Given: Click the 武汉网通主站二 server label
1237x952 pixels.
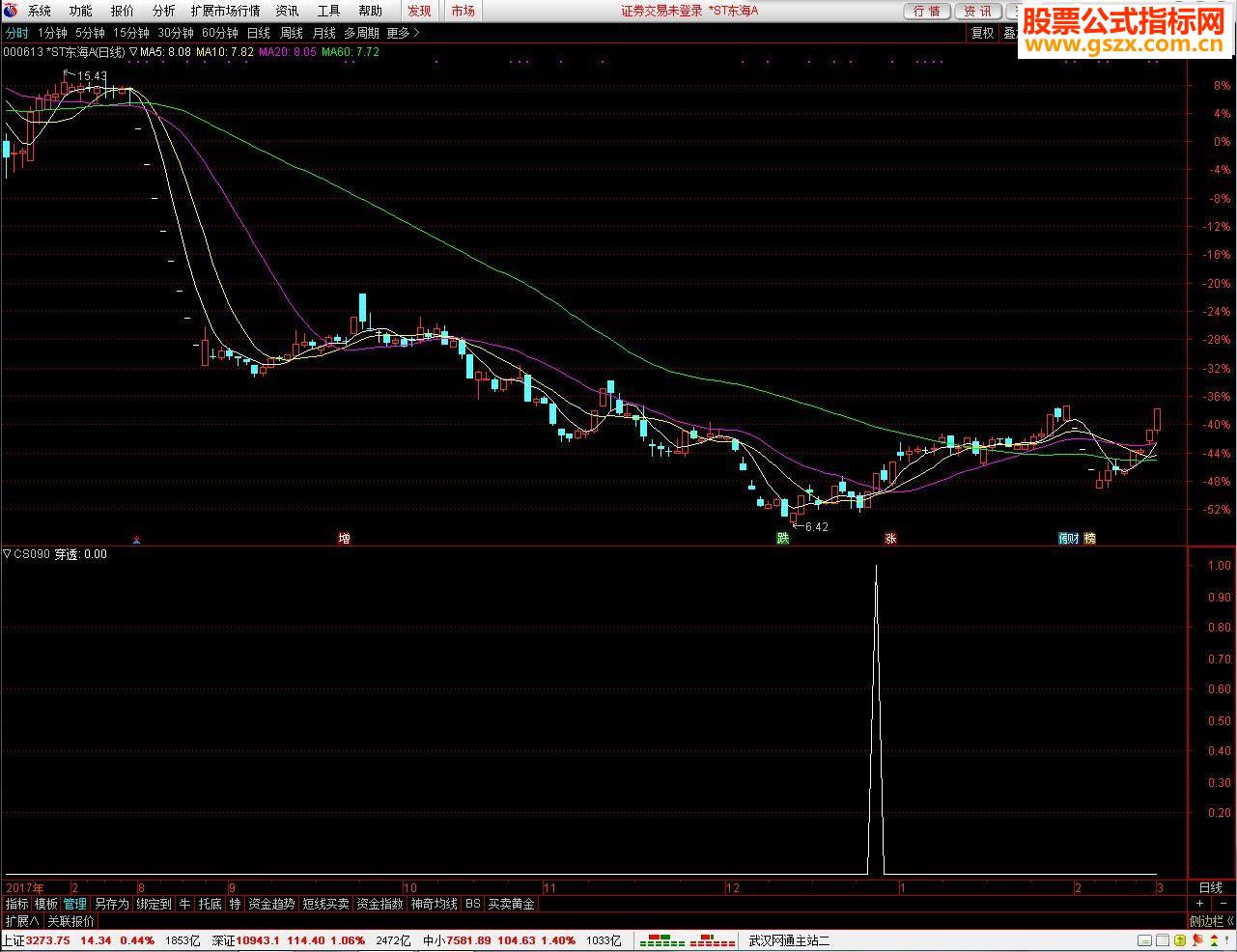Looking at the screenshot, I should pyautogui.click(x=789, y=940).
